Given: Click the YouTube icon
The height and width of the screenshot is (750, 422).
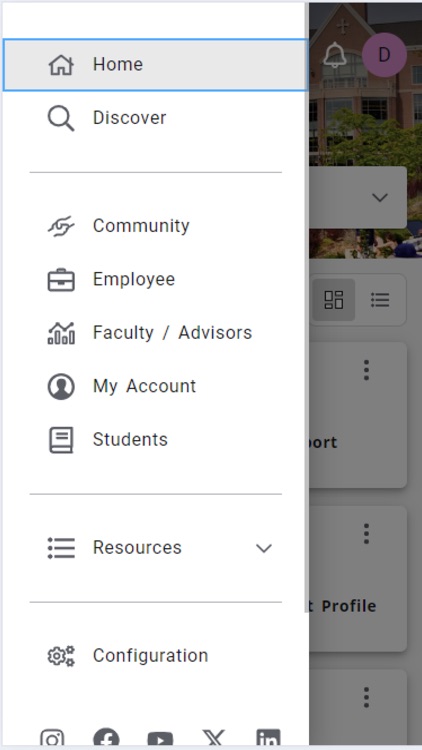Looking at the screenshot, I should [160, 739].
